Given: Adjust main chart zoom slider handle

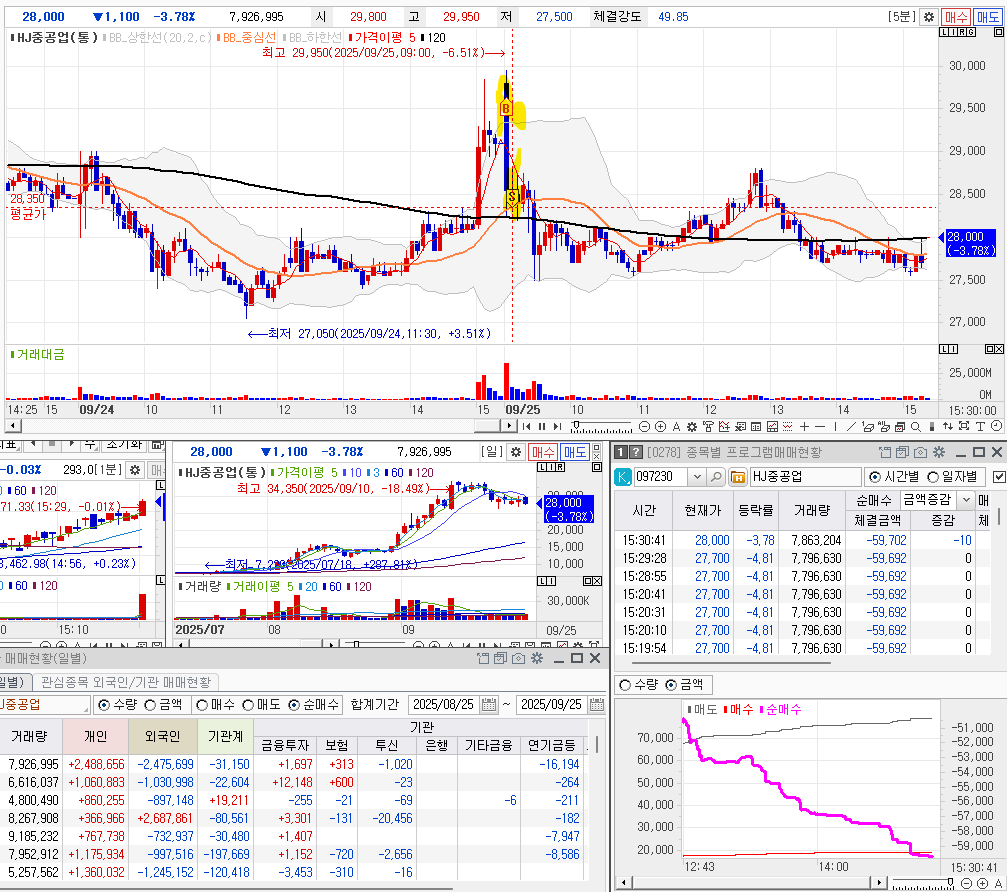Looking at the screenshot, I should 576,425.
